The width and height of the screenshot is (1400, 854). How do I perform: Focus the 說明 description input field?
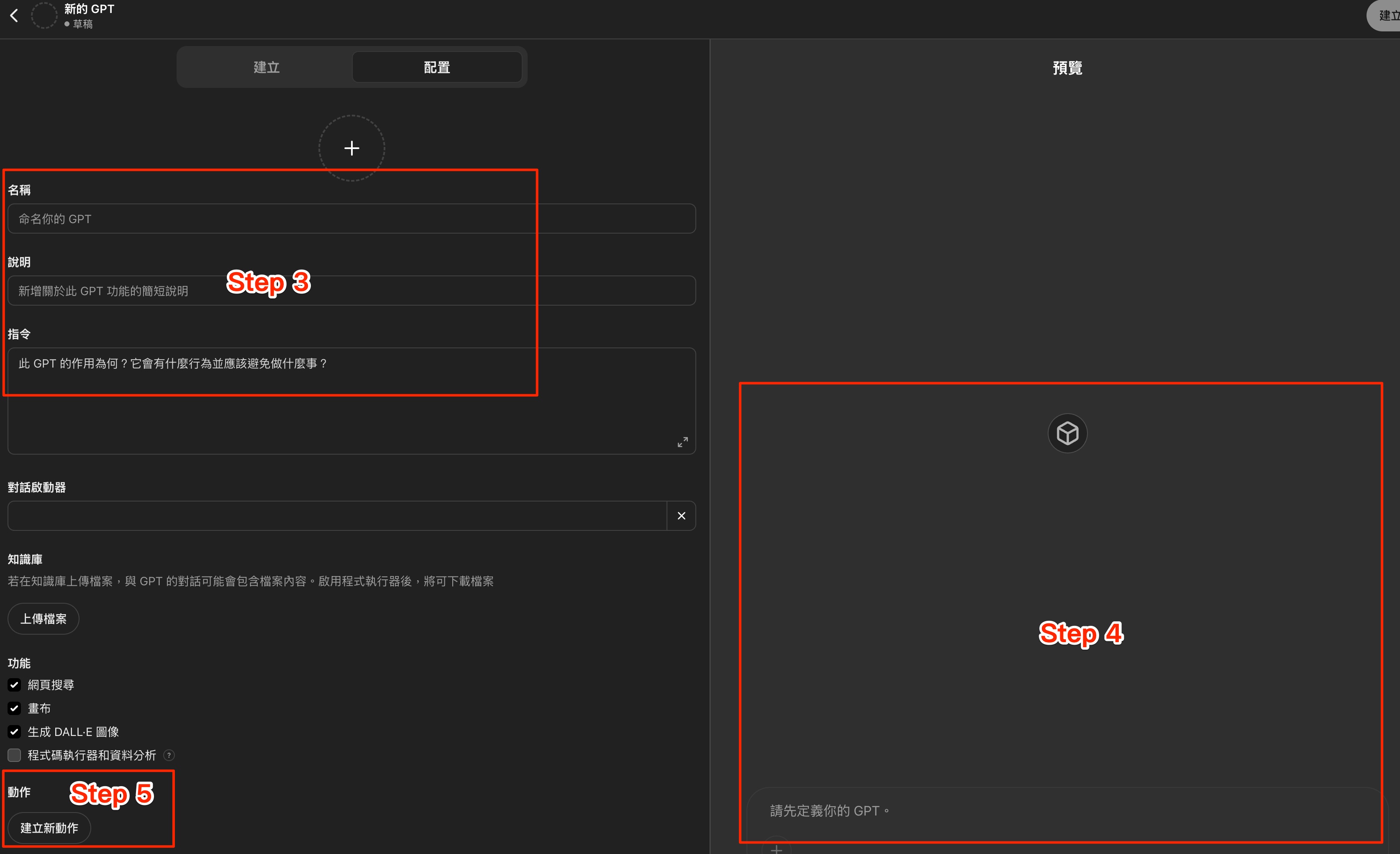(x=352, y=291)
